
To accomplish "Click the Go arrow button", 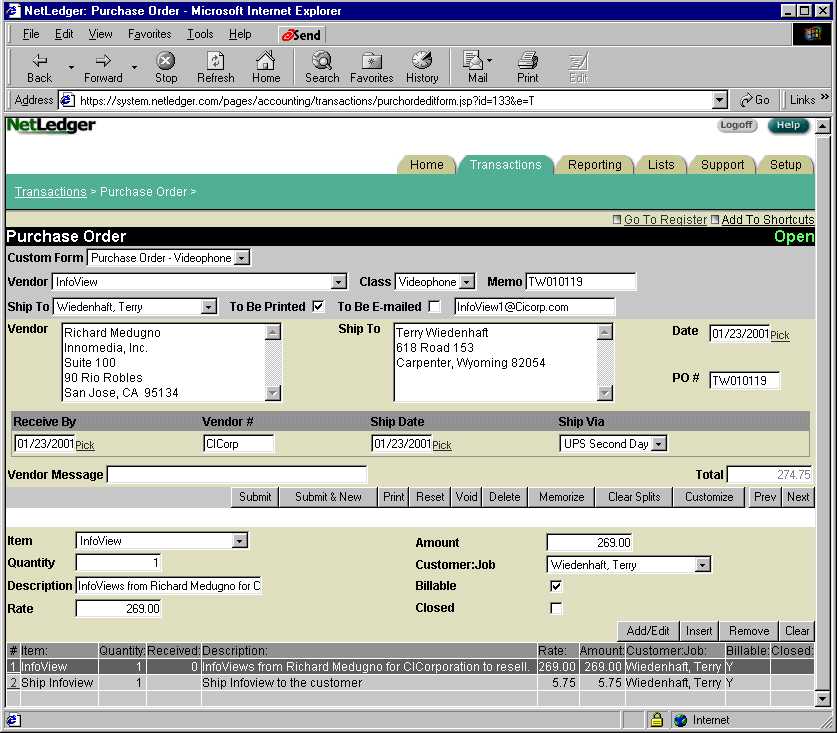I will click(754, 100).
